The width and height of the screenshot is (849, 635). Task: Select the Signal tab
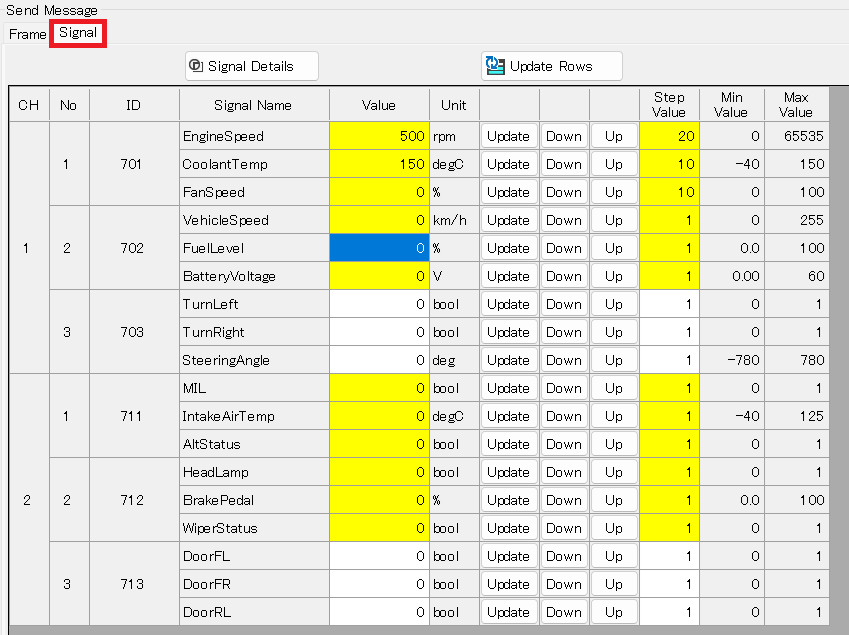click(78, 33)
